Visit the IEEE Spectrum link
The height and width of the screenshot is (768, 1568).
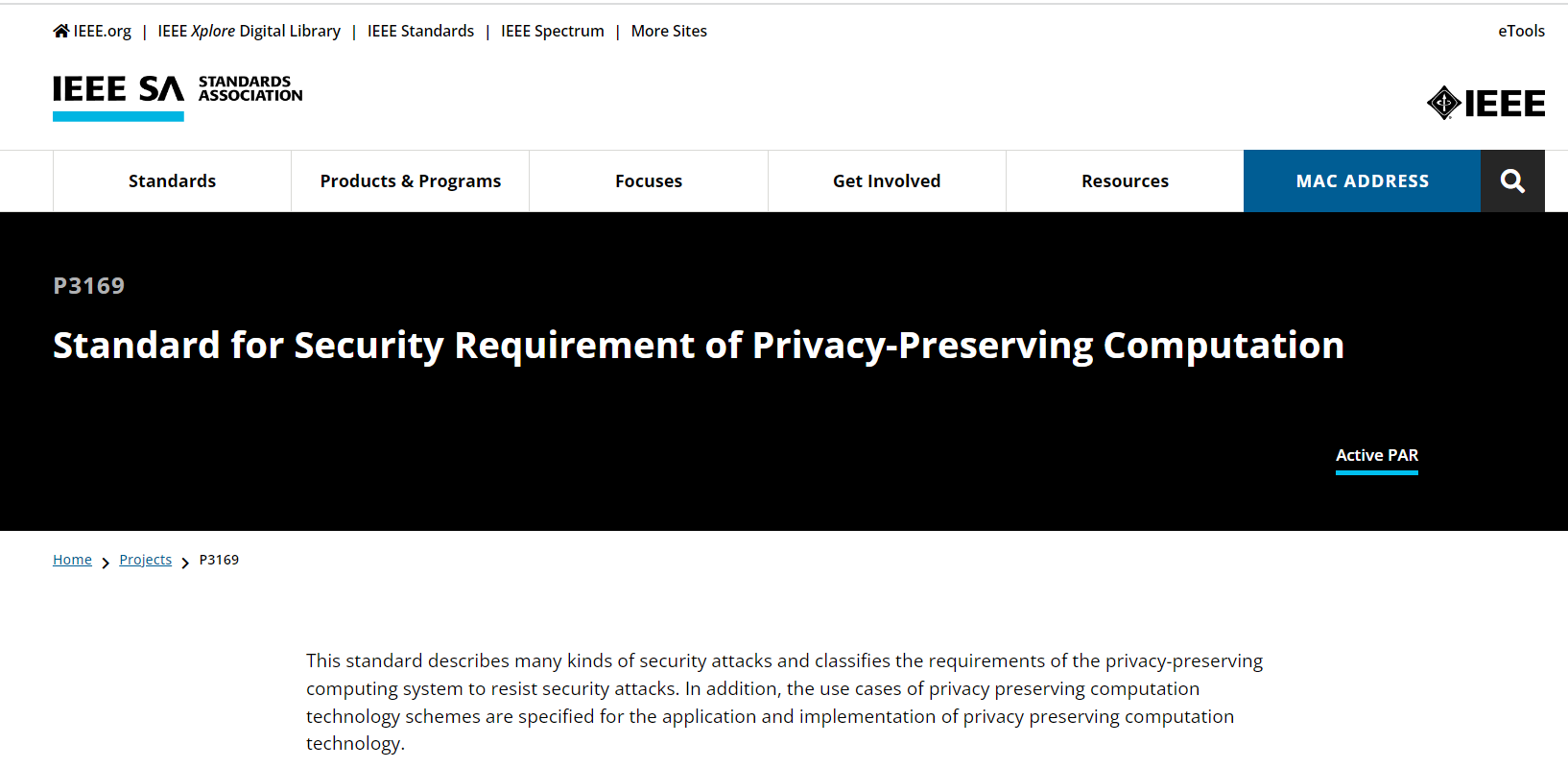pyautogui.click(x=553, y=31)
